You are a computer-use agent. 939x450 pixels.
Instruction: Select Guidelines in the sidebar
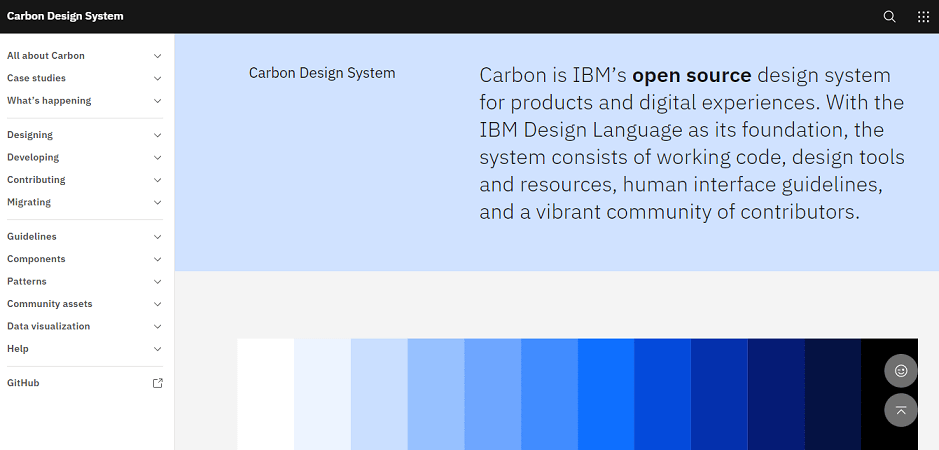32,236
